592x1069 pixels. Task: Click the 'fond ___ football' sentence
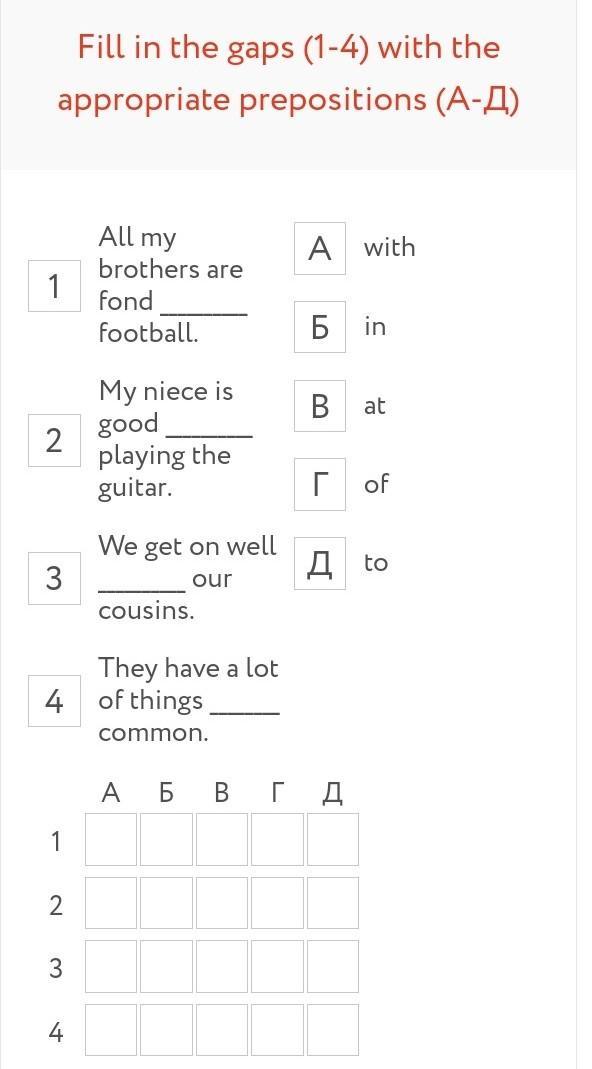(173, 286)
